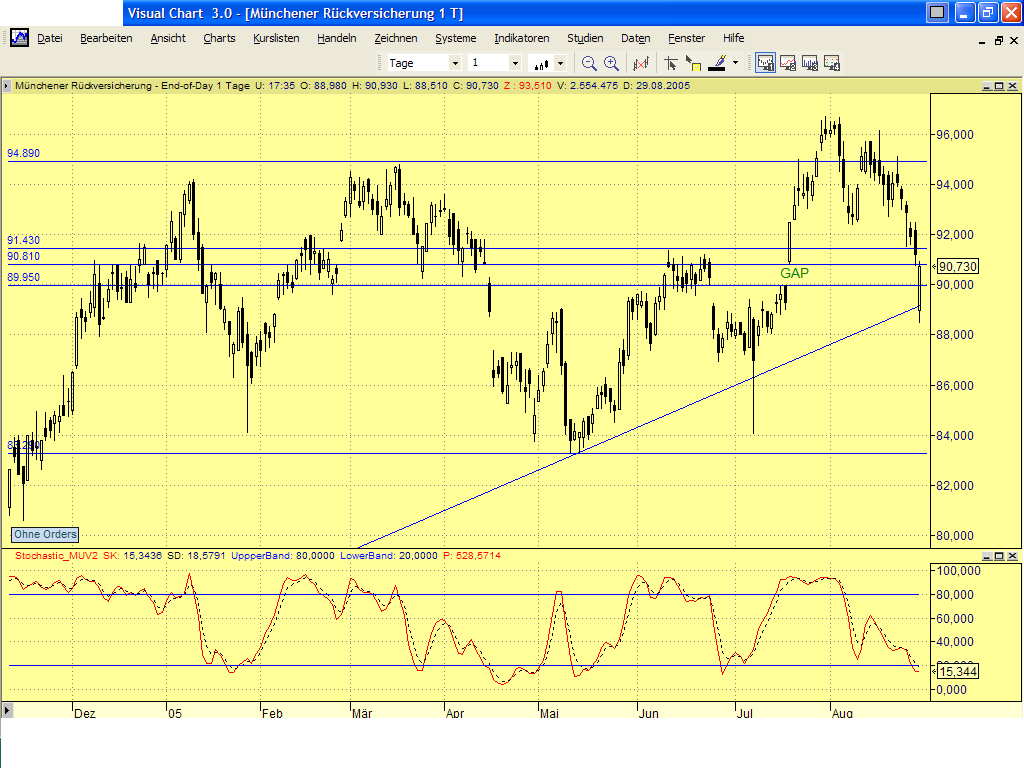1024x768 pixels.
Task: Open chart workspace 1
Action: coord(765,62)
